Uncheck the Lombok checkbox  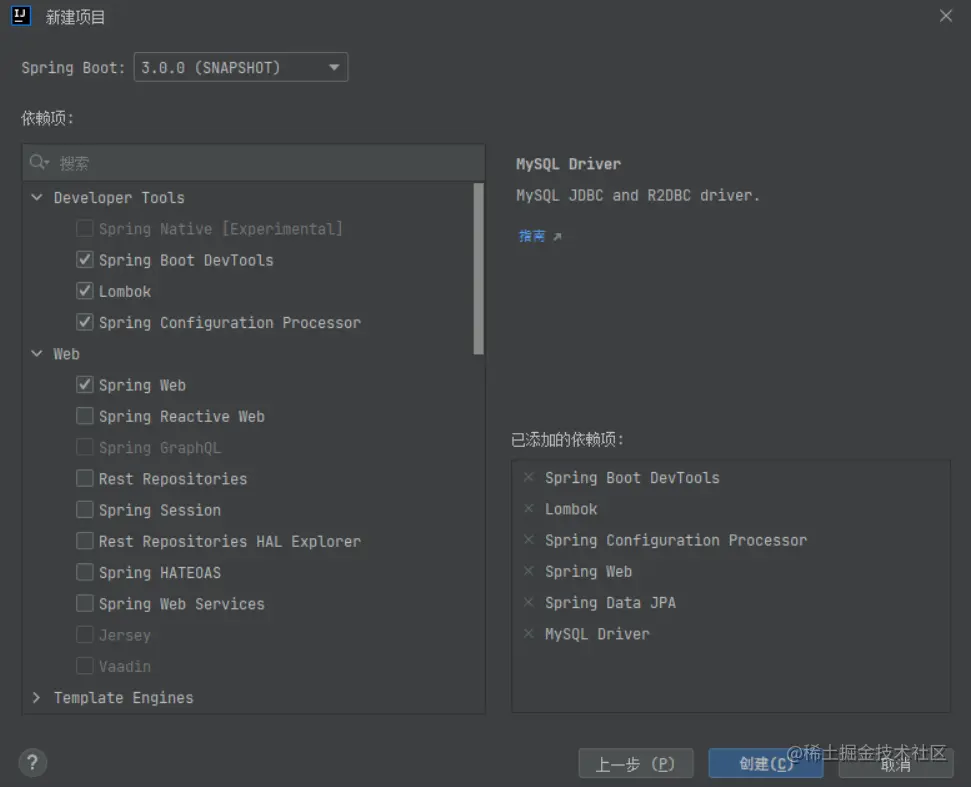(x=85, y=290)
